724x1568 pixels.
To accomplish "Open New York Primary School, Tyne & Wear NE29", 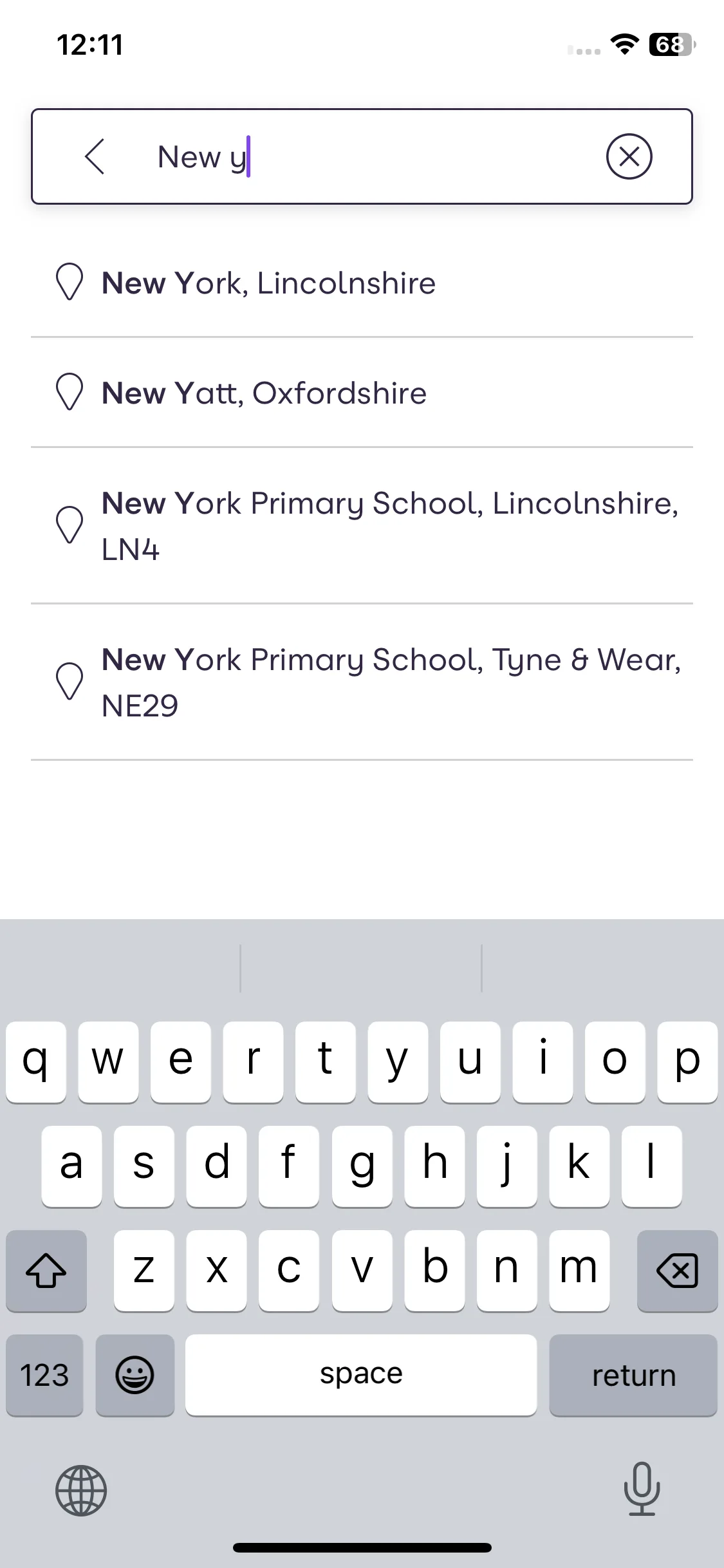I will coord(362,682).
